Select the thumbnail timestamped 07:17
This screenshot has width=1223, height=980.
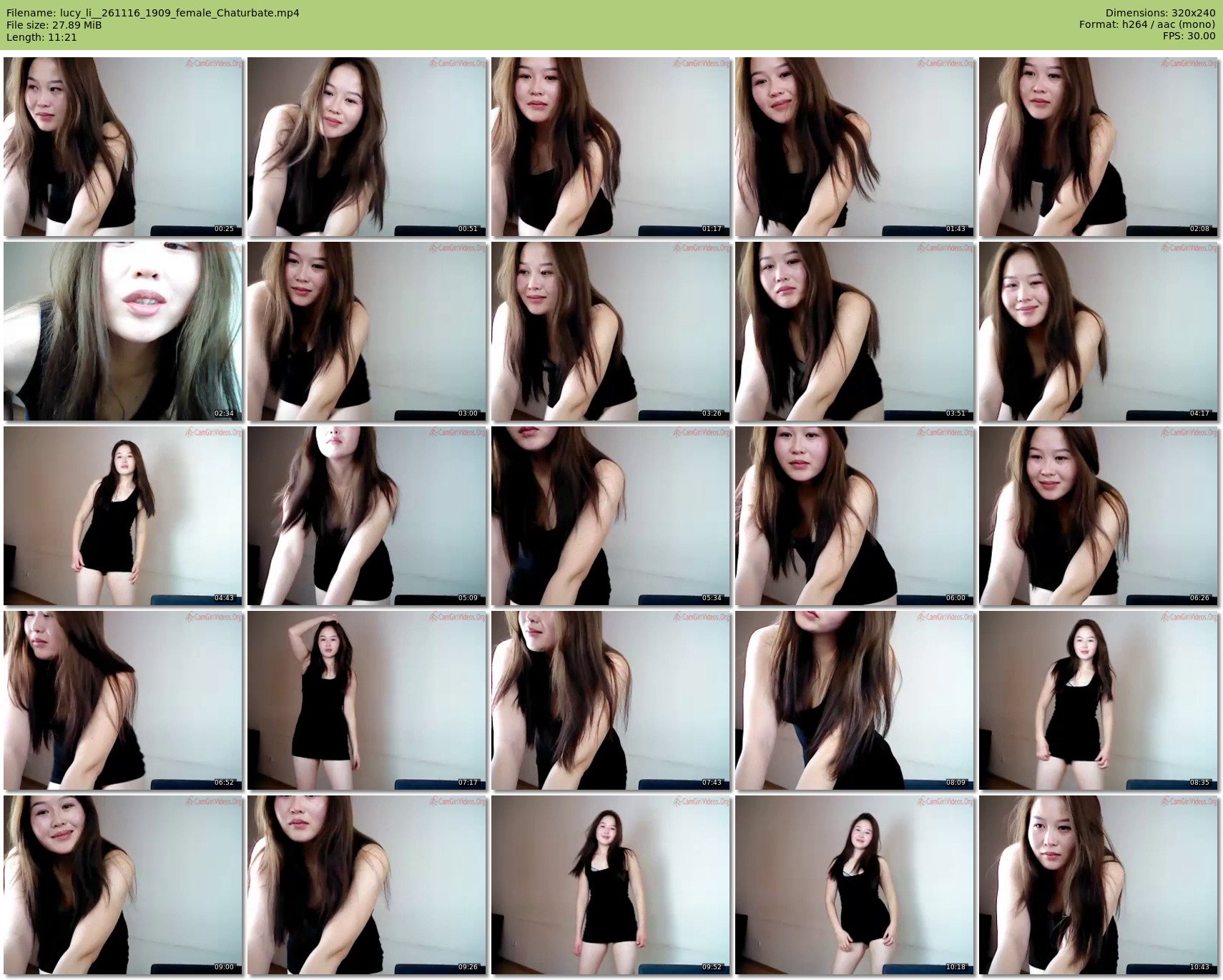point(366,700)
